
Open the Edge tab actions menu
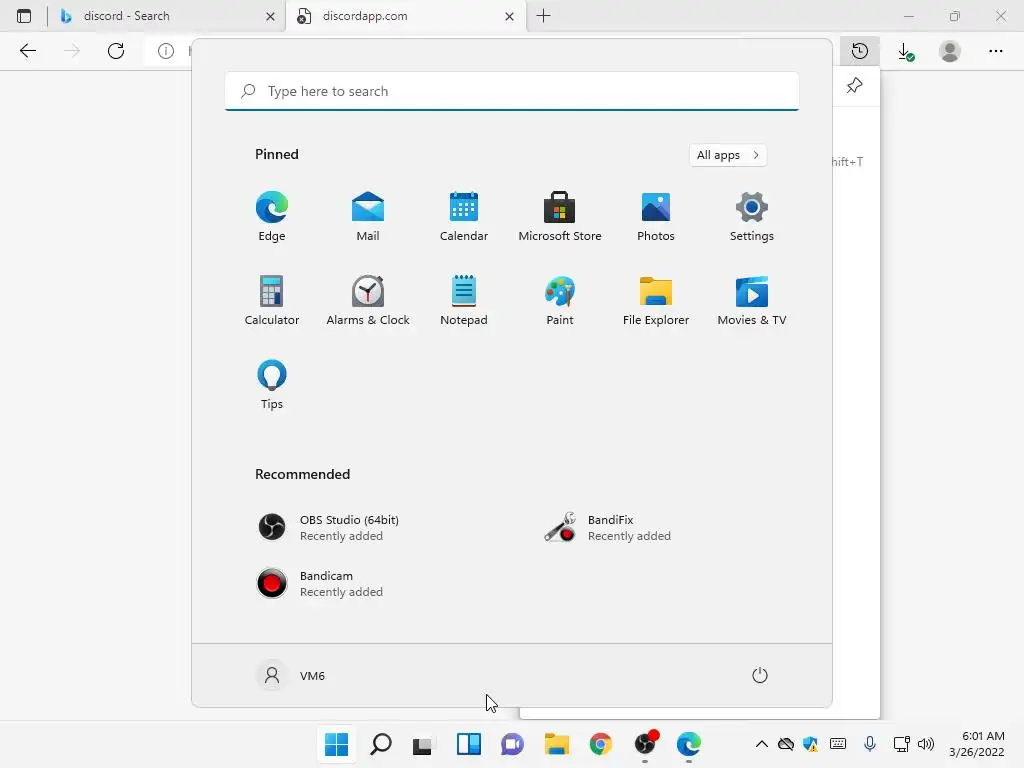pos(24,16)
